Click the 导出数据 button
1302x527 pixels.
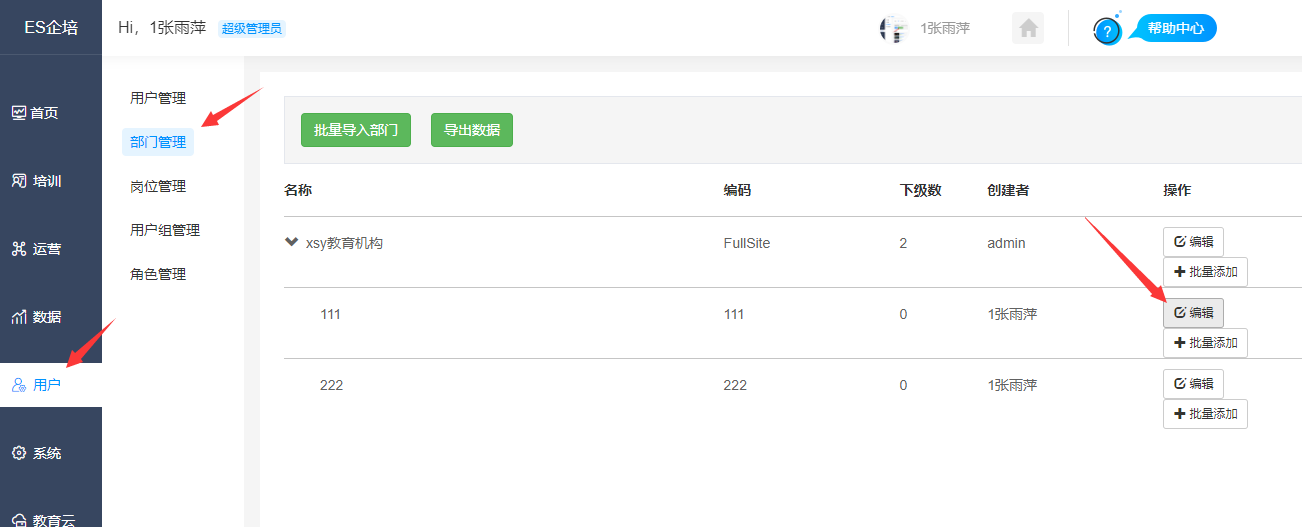point(472,130)
